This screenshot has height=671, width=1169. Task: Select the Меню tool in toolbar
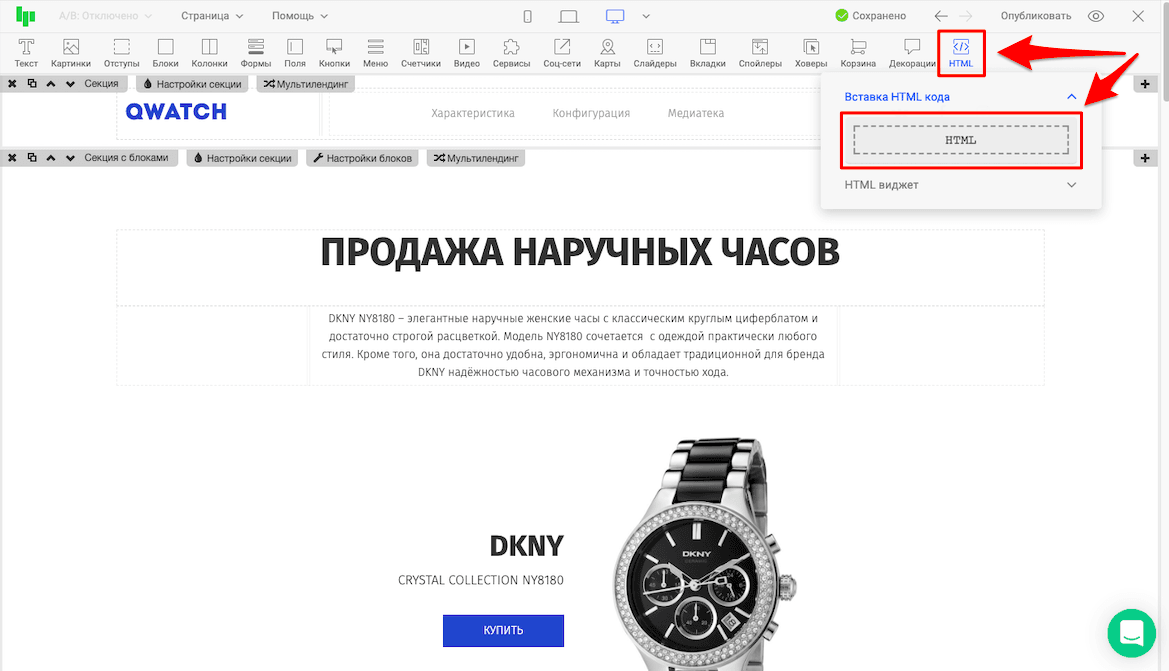pos(376,53)
